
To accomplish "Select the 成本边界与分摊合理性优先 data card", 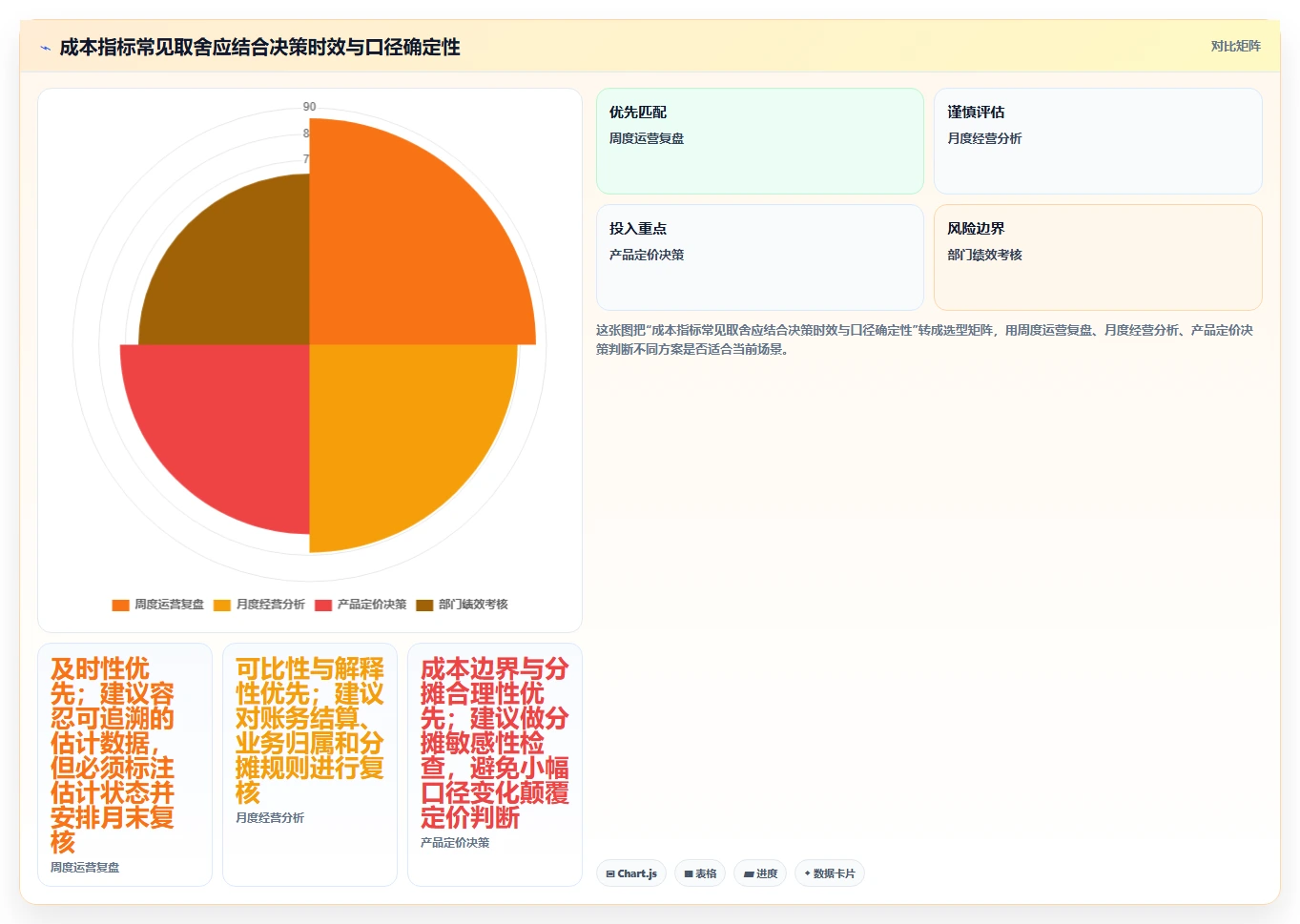I will click(x=495, y=765).
